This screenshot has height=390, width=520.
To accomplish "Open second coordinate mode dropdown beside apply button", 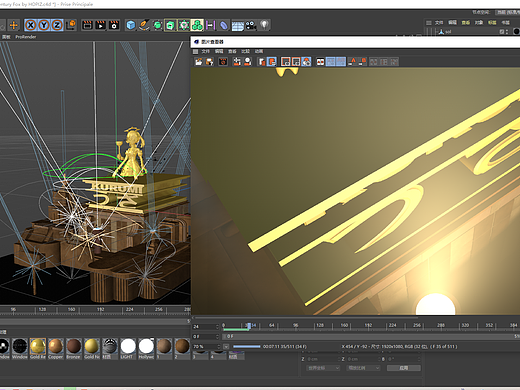I will pos(363,368).
